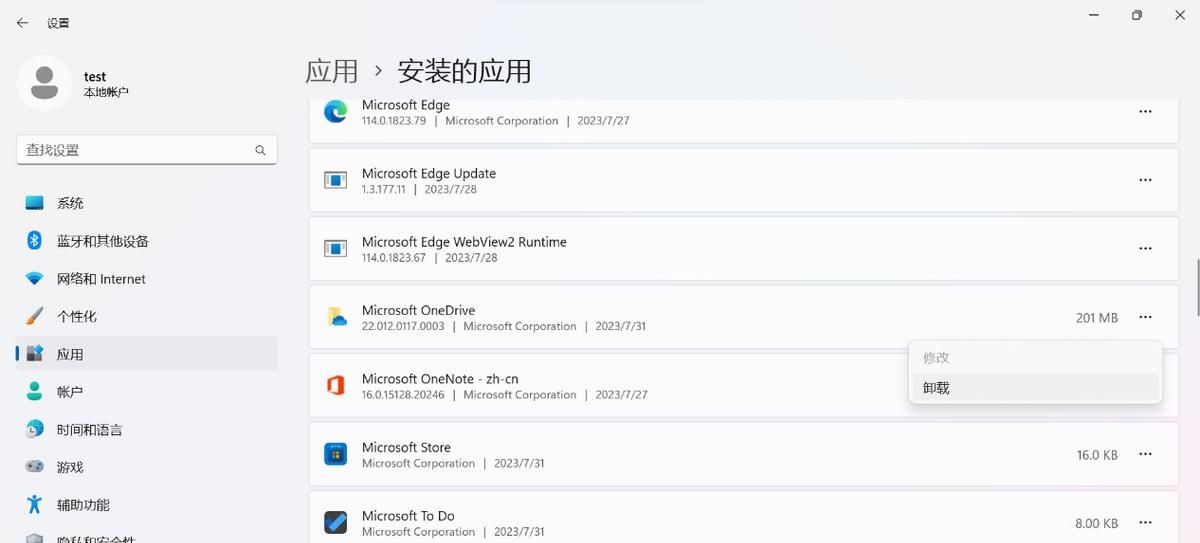Click the System monitor icon
1200x543 pixels.
[35, 203]
